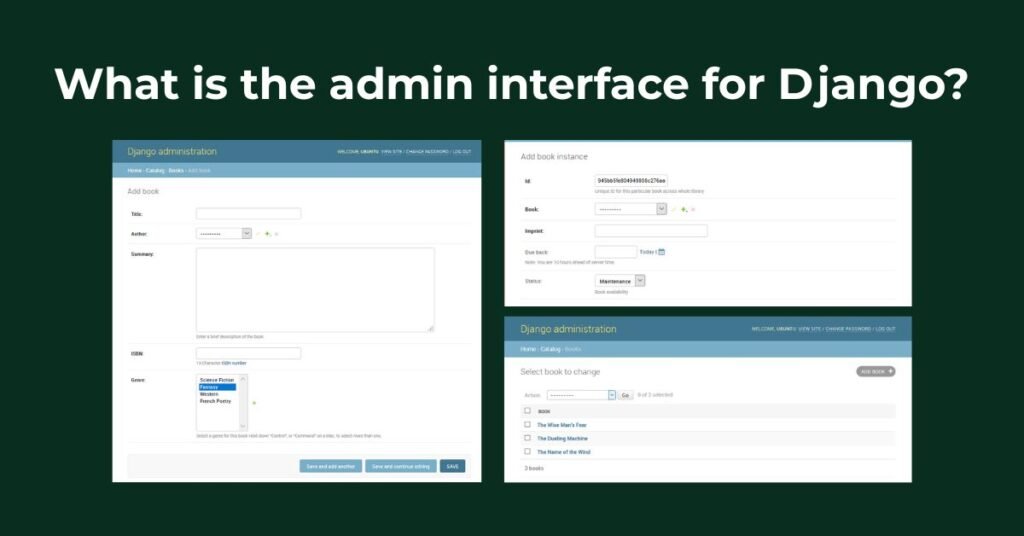Expand the Author dropdown in Add book
1024x536 pixels.
224,233
